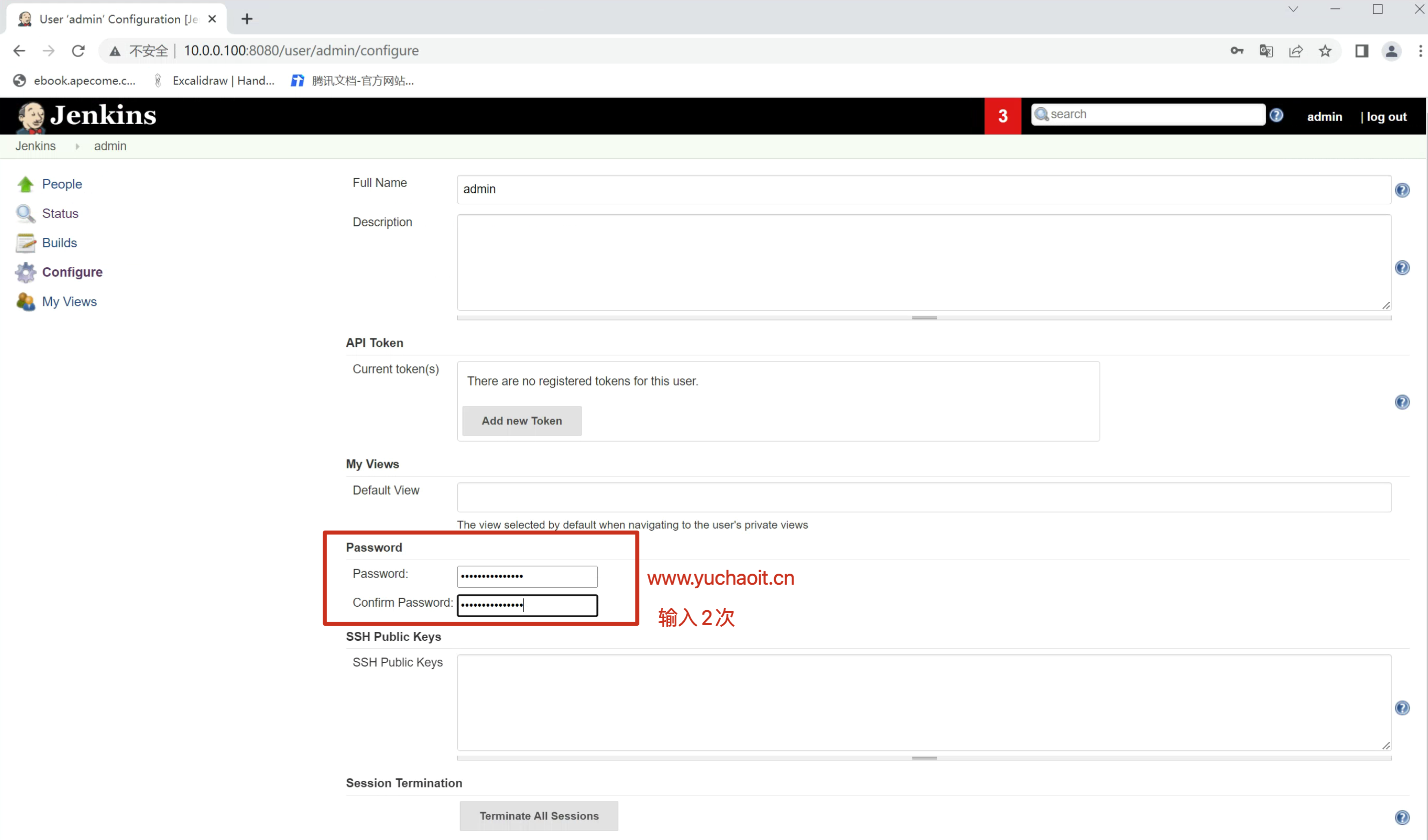
Task: Open the admin user link in header
Action: (x=1324, y=117)
